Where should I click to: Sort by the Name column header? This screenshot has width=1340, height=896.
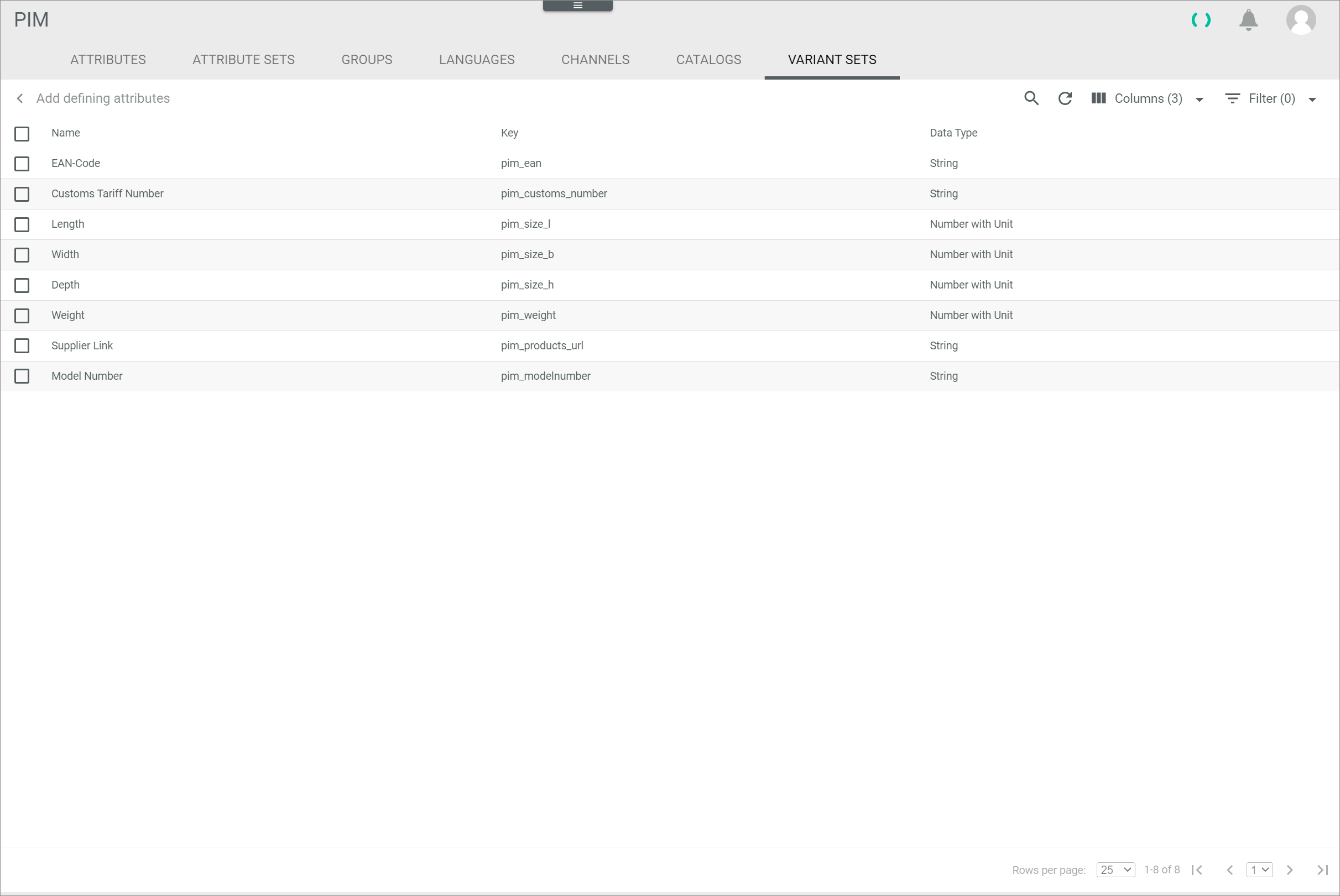tap(66, 133)
